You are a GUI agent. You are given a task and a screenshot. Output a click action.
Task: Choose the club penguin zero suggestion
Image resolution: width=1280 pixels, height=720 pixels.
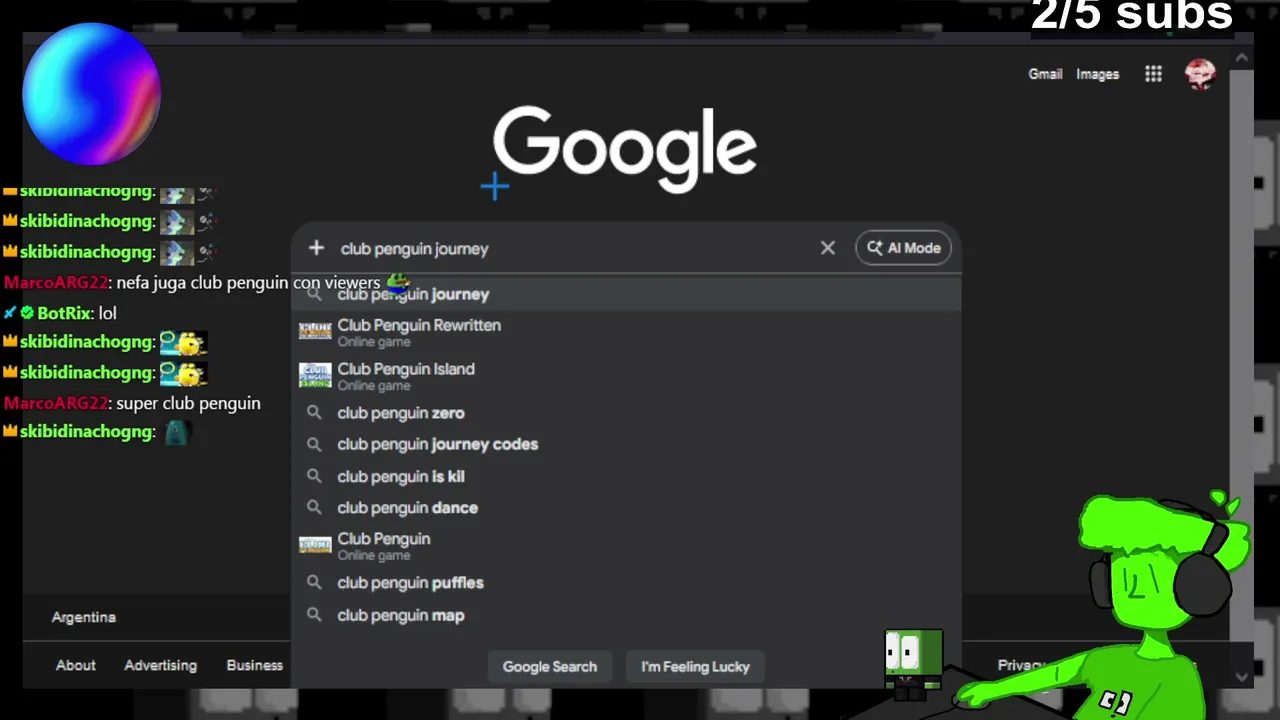pyautogui.click(x=626, y=413)
